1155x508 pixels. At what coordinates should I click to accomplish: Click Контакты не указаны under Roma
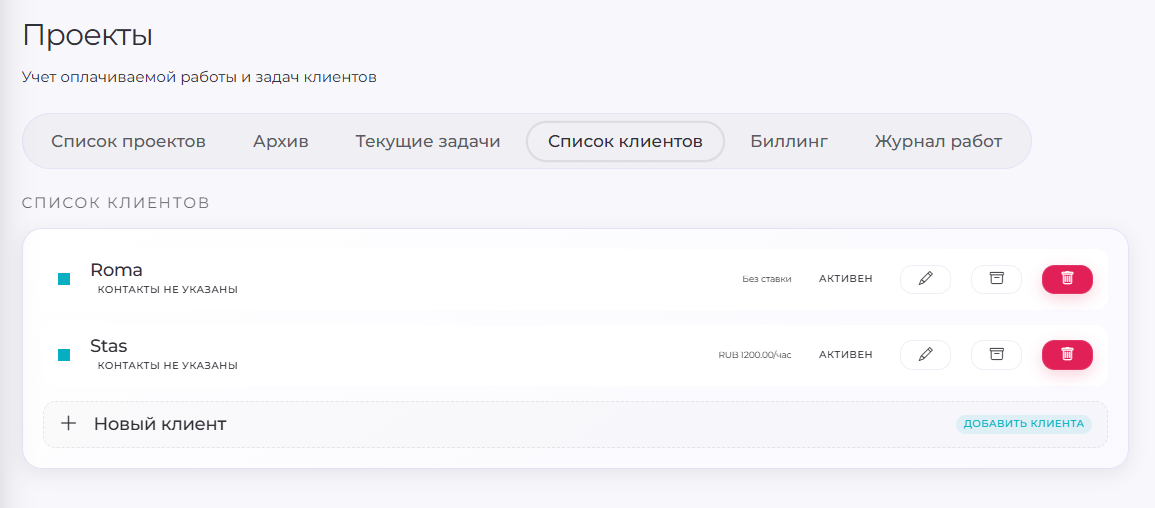[168, 290]
